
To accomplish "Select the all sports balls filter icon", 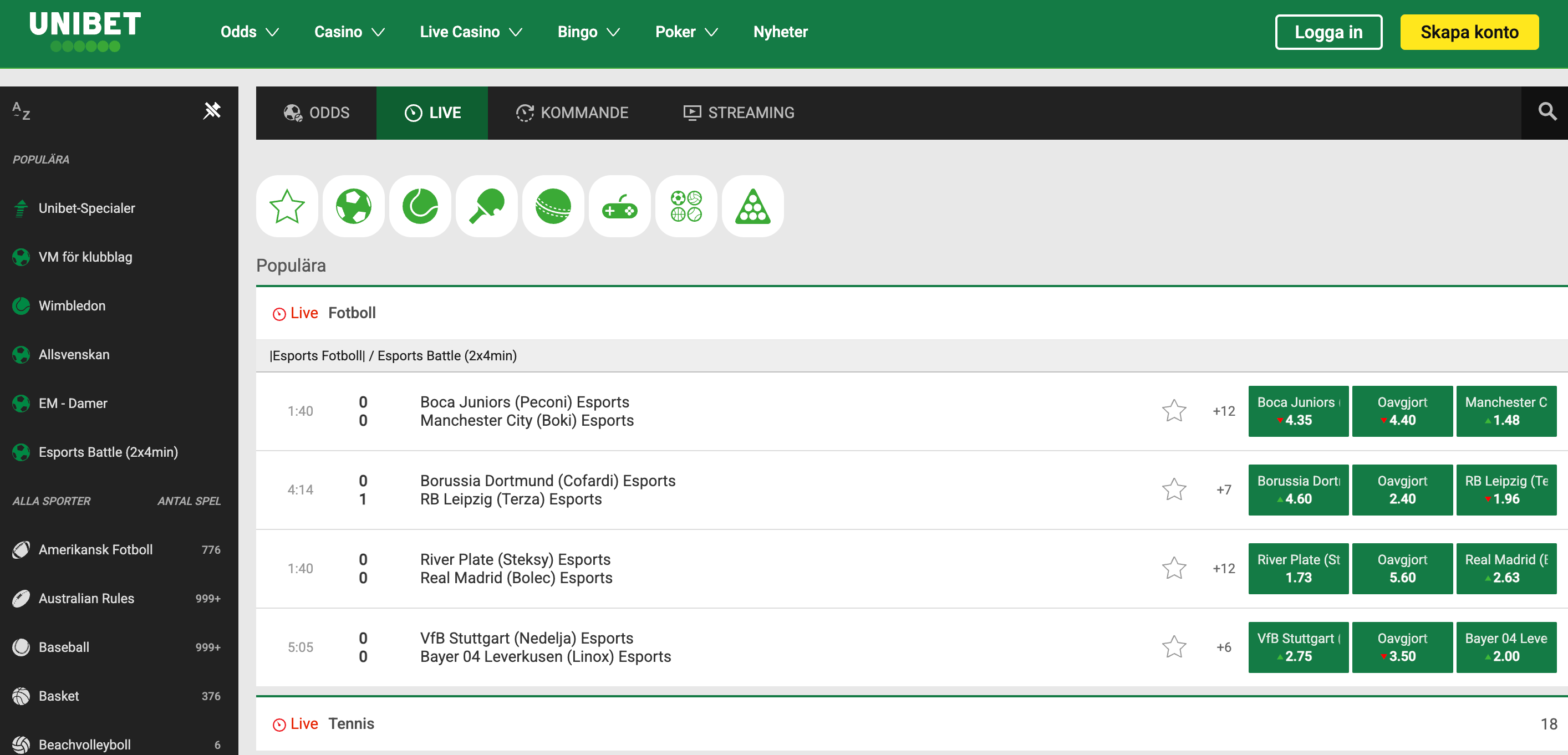I will [x=686, y=206].
